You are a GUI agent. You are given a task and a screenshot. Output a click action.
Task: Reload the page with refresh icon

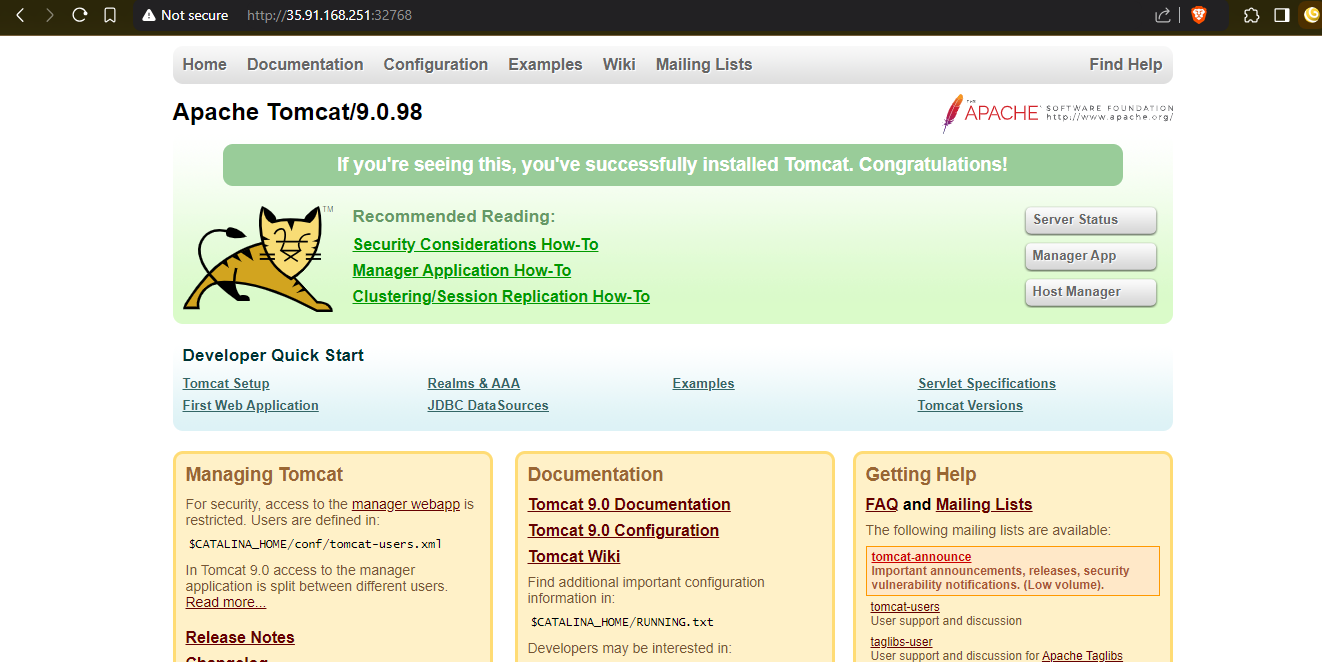[80, 15]
